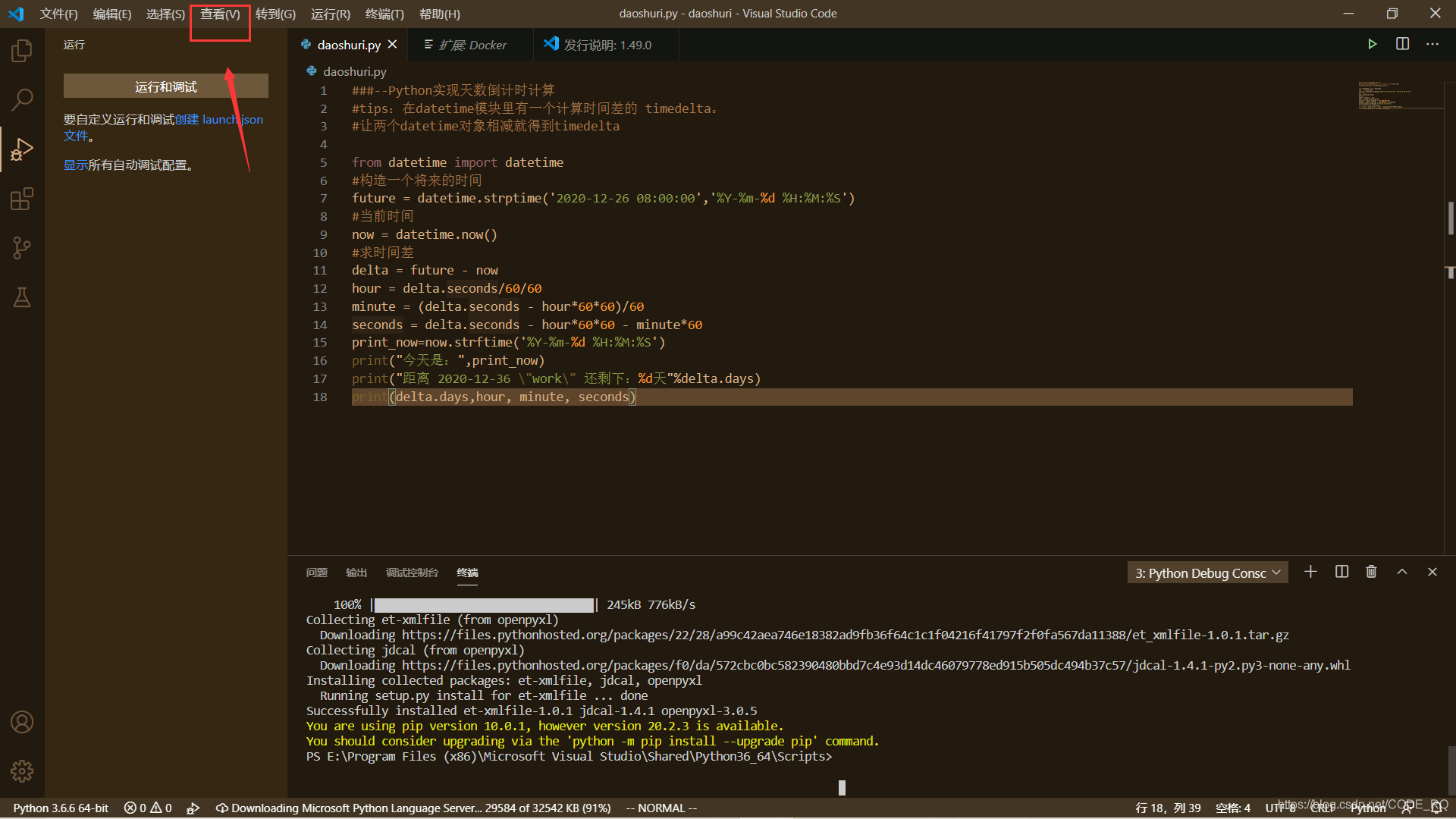The width and height of the screenshot is (1456, 819).
Task: Open the Accounts icon above settings
Action: coord(22,722)
